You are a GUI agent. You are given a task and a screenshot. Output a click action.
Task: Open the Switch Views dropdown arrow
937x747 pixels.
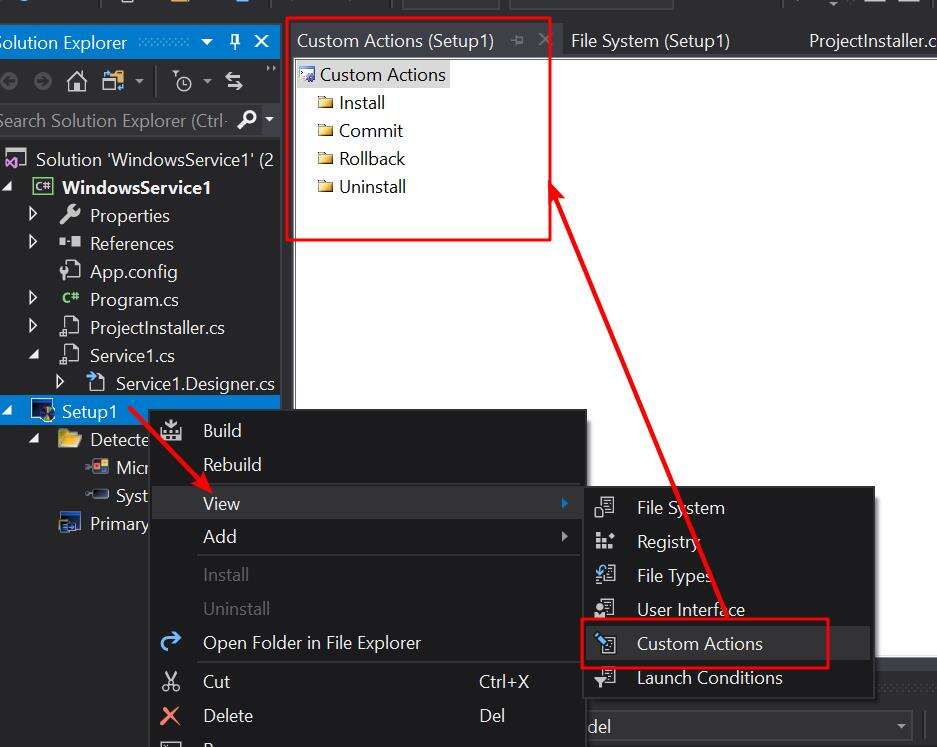(x=139, y=81)
